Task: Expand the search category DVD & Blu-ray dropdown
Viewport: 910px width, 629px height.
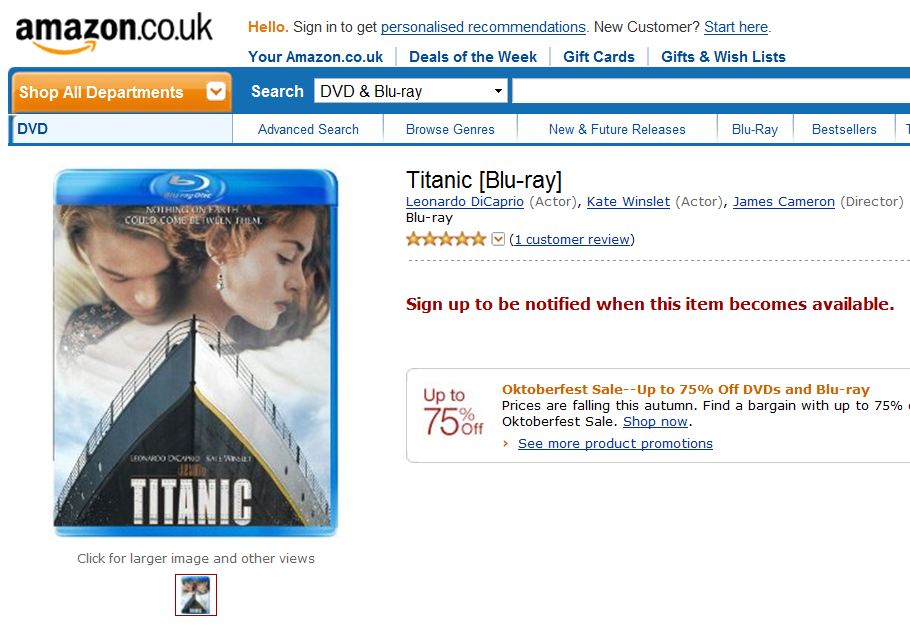Action: coord(411,91)
